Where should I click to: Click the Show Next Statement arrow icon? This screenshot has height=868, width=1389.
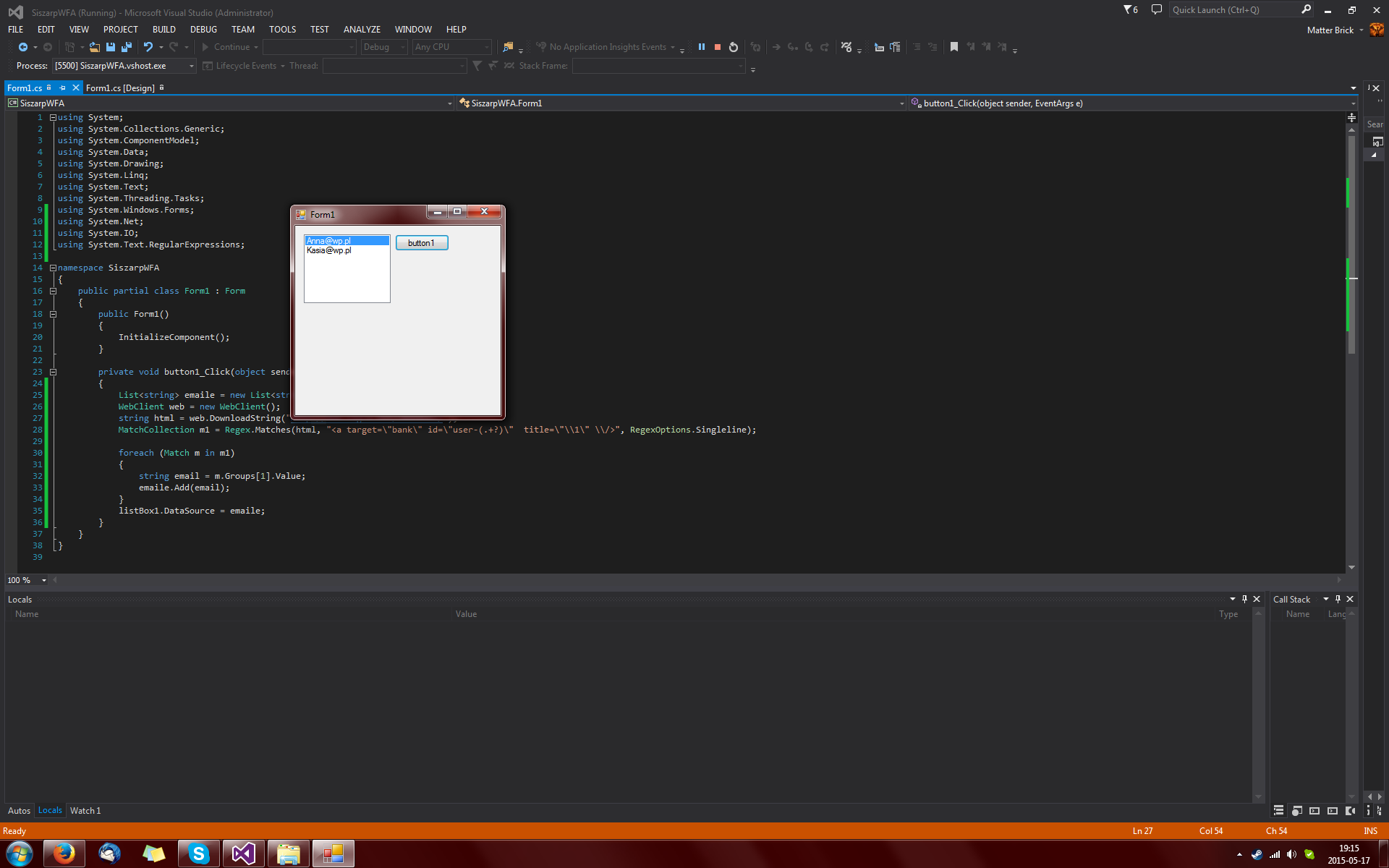(776, 47)
